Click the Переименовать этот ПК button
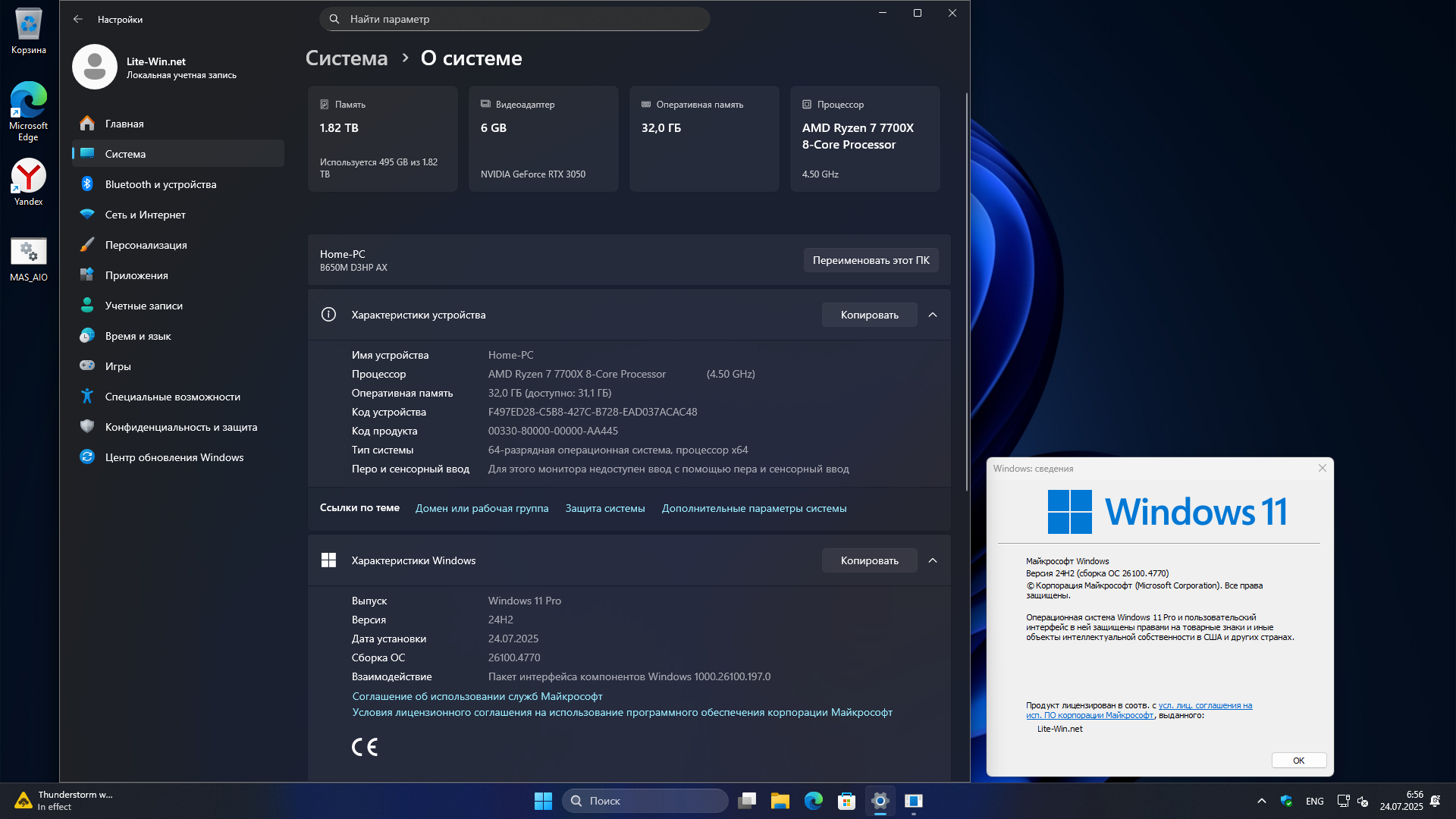 pos(871,260)
